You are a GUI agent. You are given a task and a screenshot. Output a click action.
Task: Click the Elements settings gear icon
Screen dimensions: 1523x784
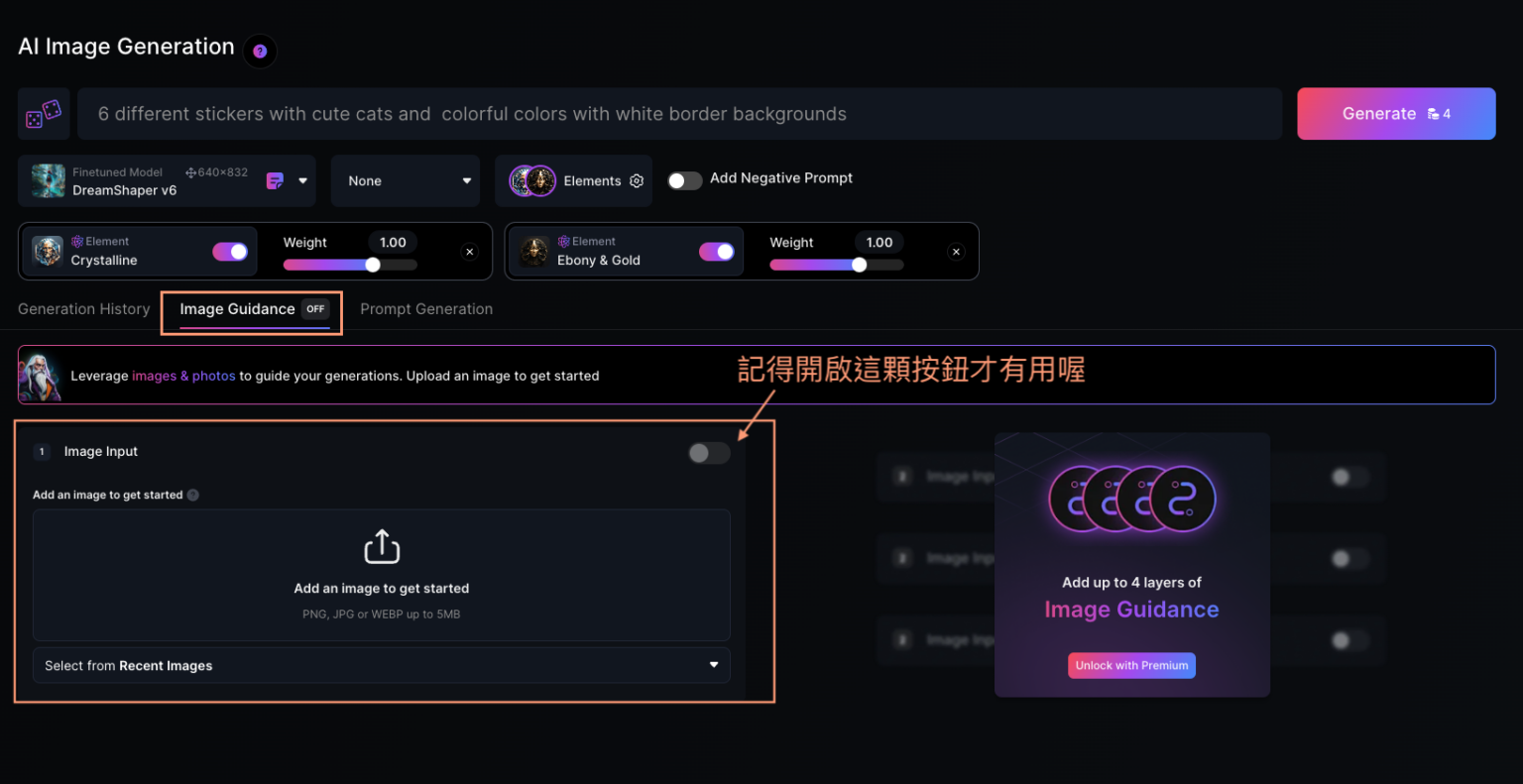tap(637, 181)
